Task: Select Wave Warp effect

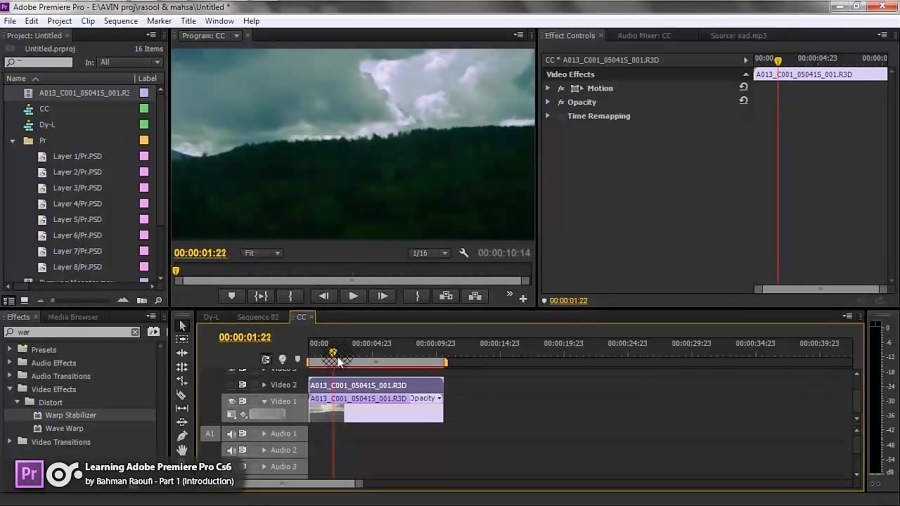Action: [x=64, y=428]
